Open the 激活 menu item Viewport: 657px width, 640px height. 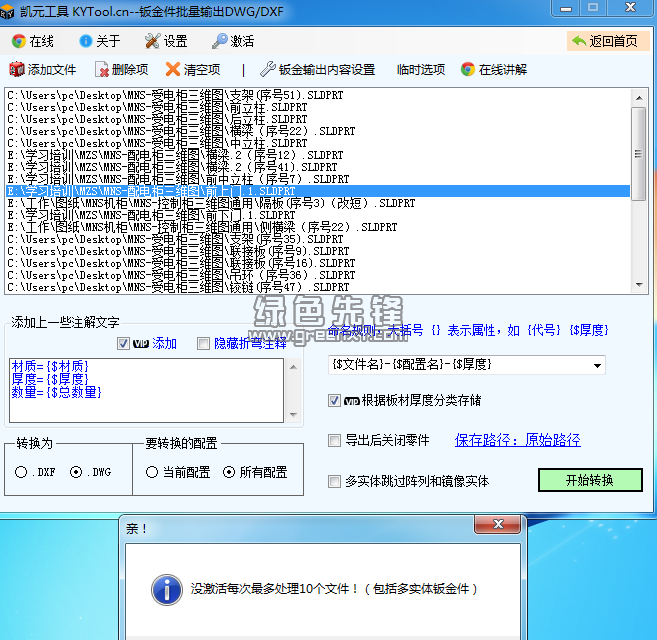pos(233,41)
